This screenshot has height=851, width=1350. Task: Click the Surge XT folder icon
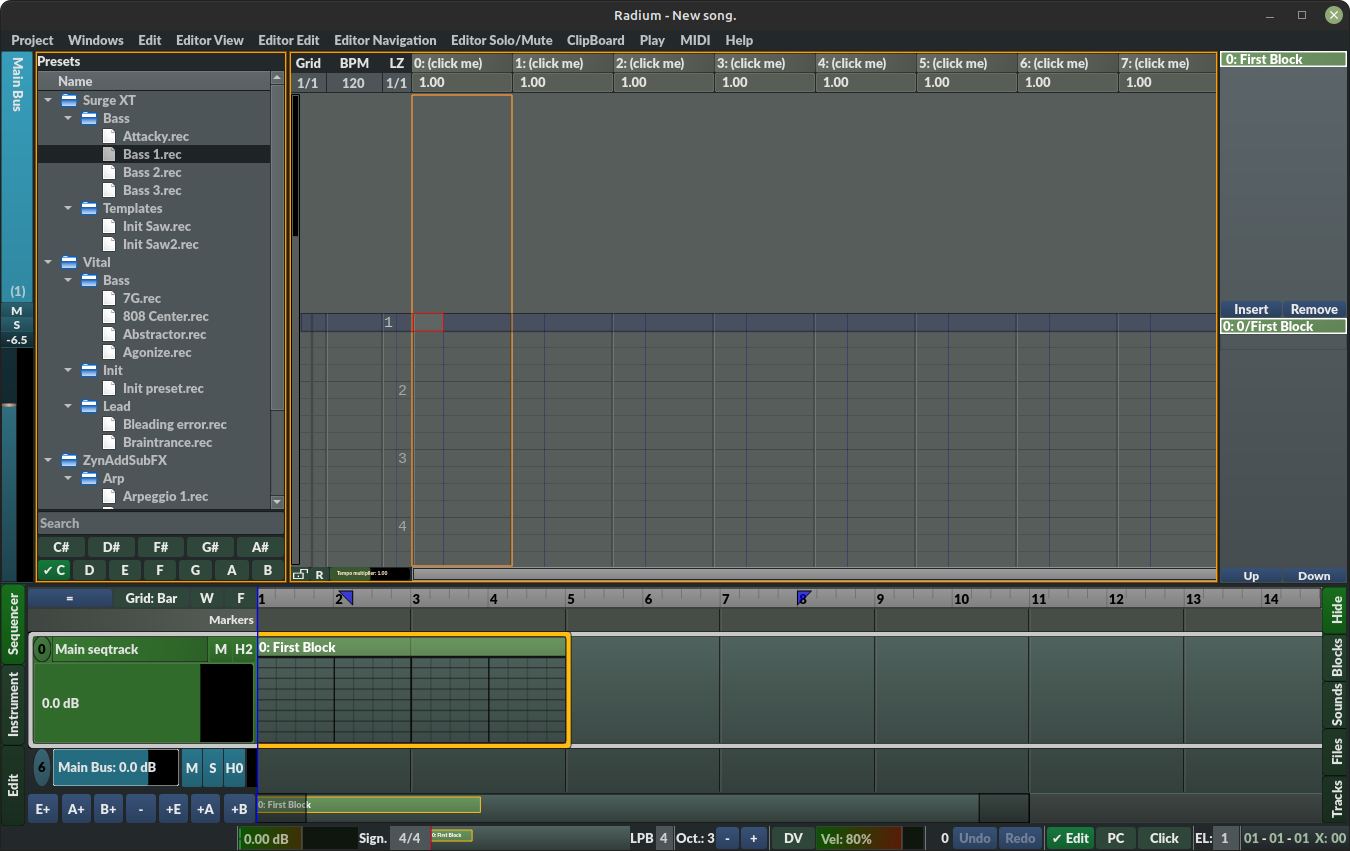[x=69, y=100]
